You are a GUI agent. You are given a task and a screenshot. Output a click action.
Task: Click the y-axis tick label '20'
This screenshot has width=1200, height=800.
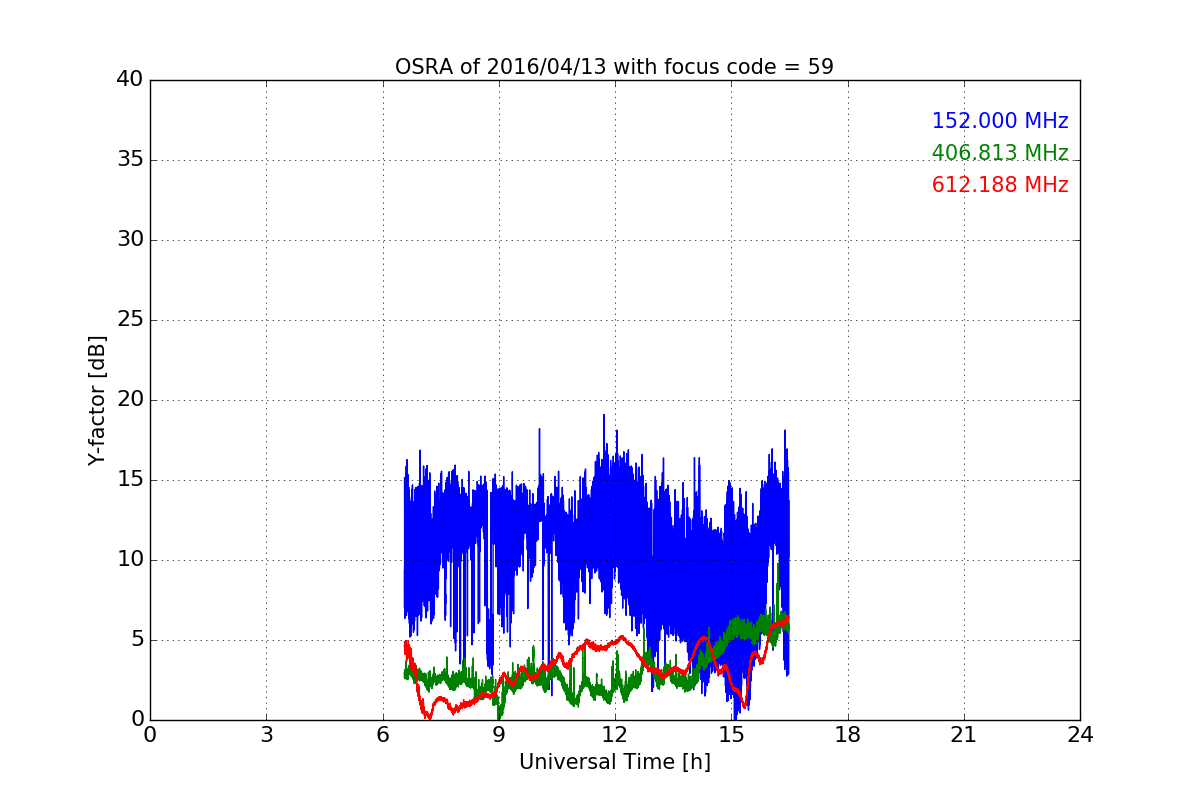pos(130,400)
